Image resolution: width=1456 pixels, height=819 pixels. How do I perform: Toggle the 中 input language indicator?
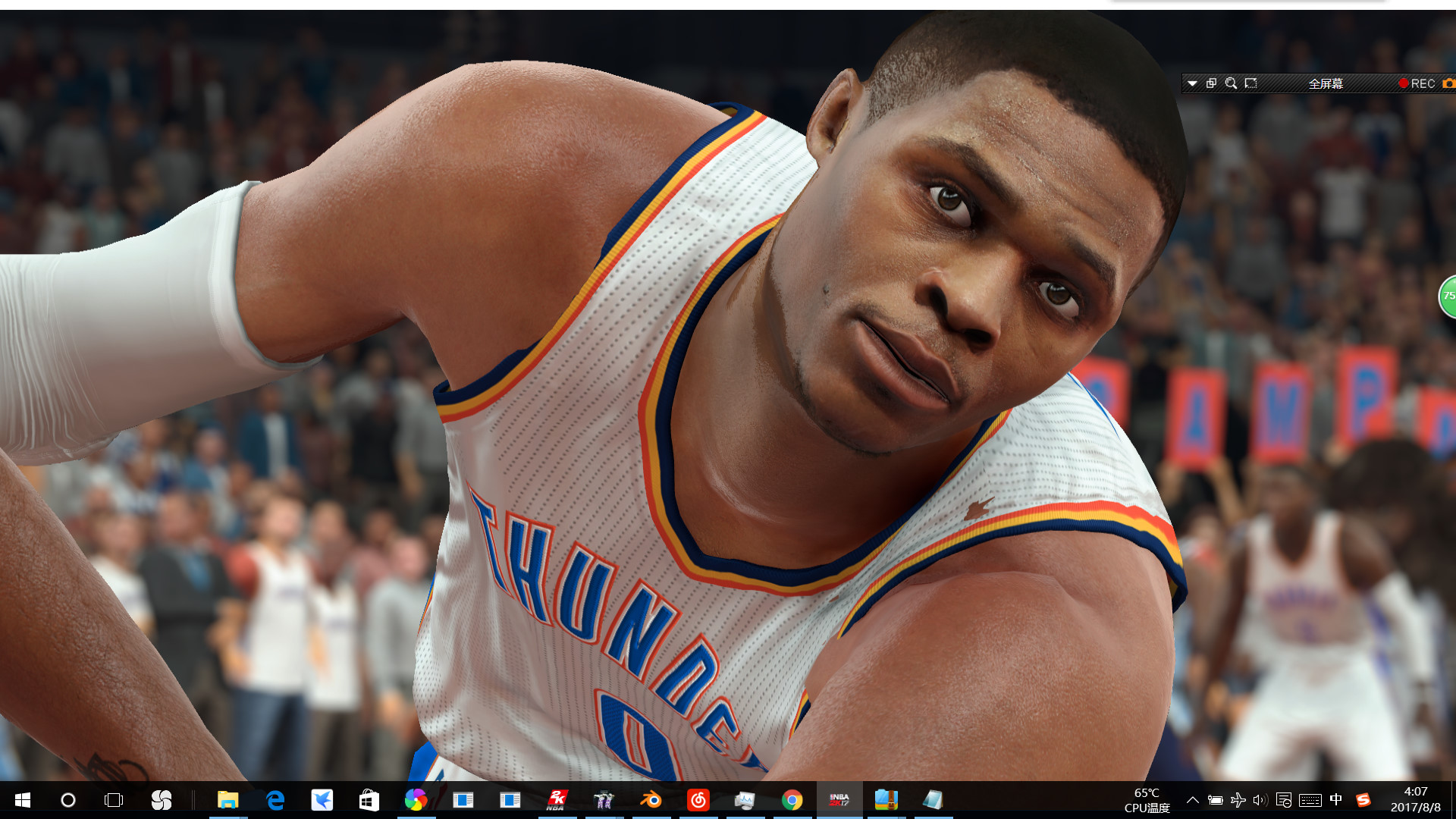click(1336, 800)
